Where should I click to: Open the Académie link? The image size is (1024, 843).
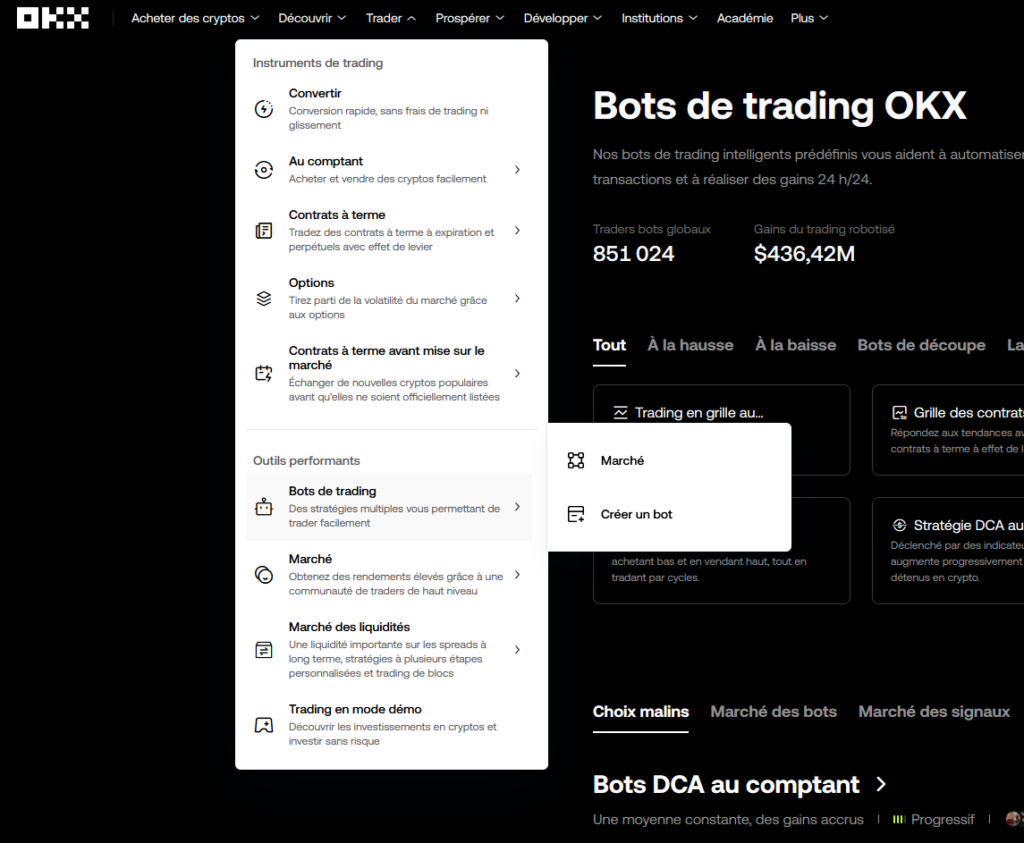point(744,18)
